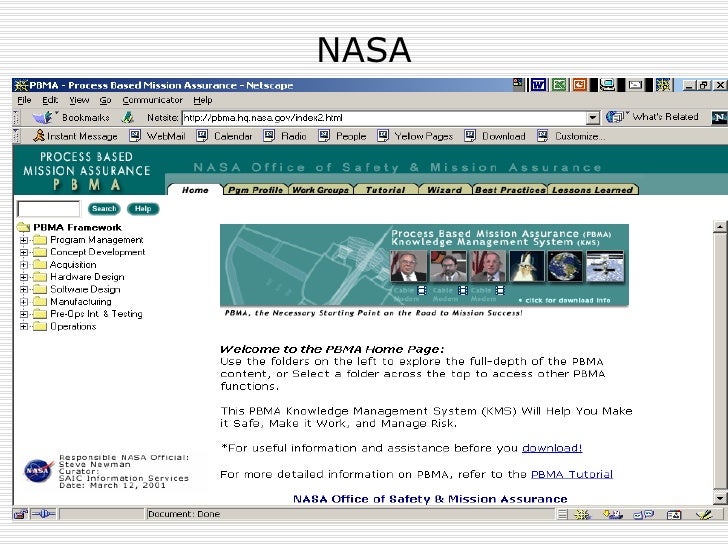Open the View menu

point(79,100)
